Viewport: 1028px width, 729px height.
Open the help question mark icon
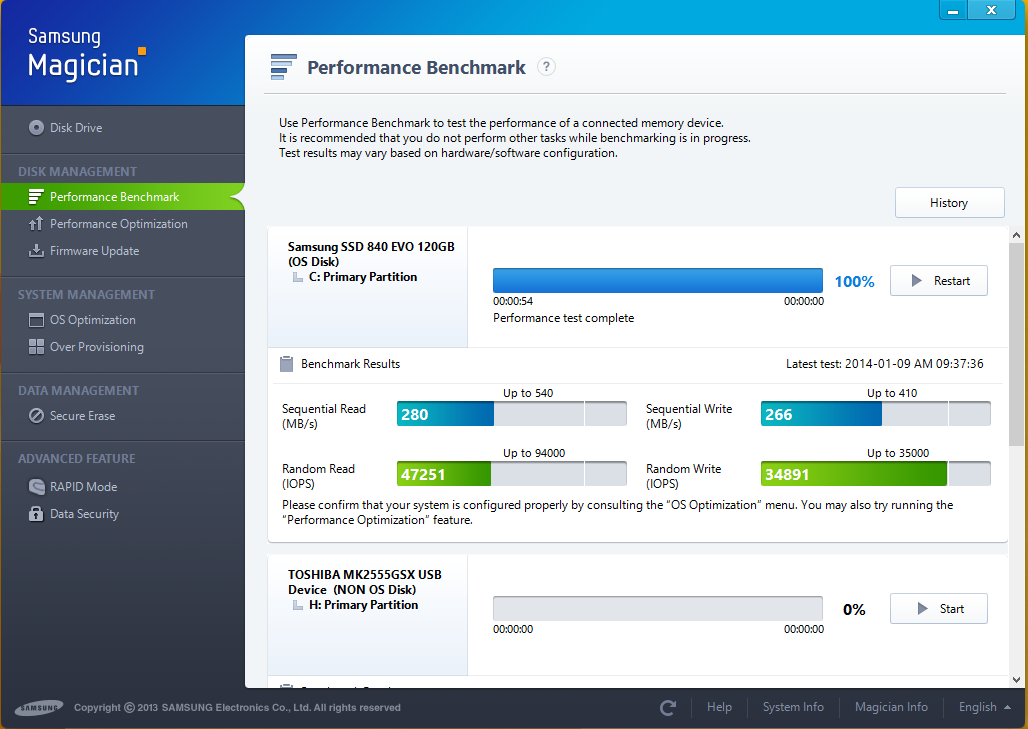[x=546, y=67]
